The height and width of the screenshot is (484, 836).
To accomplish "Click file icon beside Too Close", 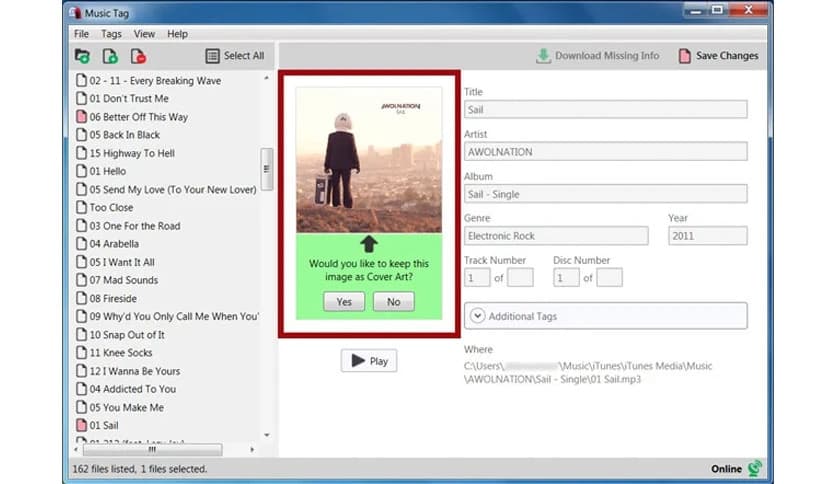I will click(81, 207).
